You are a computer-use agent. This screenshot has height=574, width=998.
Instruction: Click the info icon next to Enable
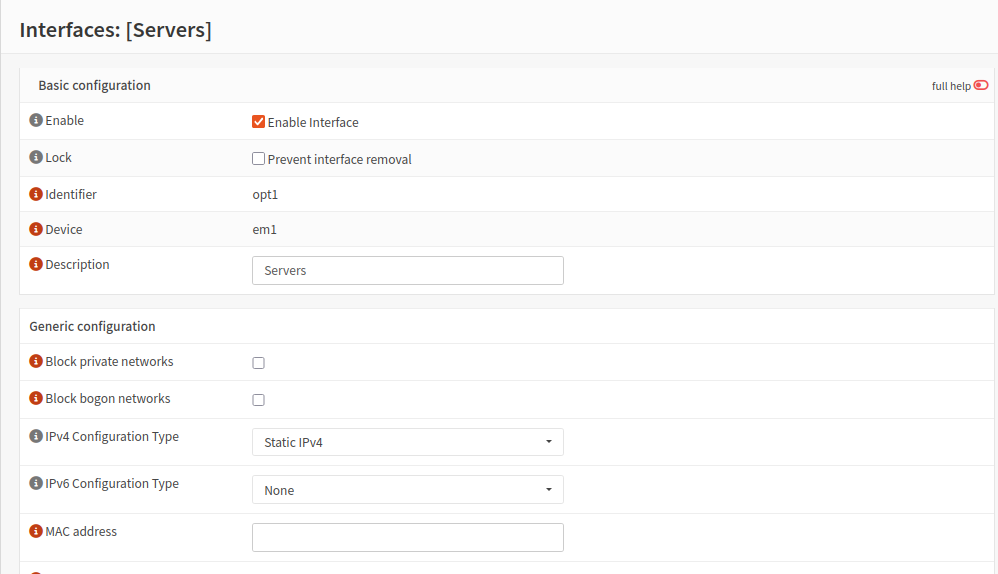pyautogui.click(x=36, y=121)
